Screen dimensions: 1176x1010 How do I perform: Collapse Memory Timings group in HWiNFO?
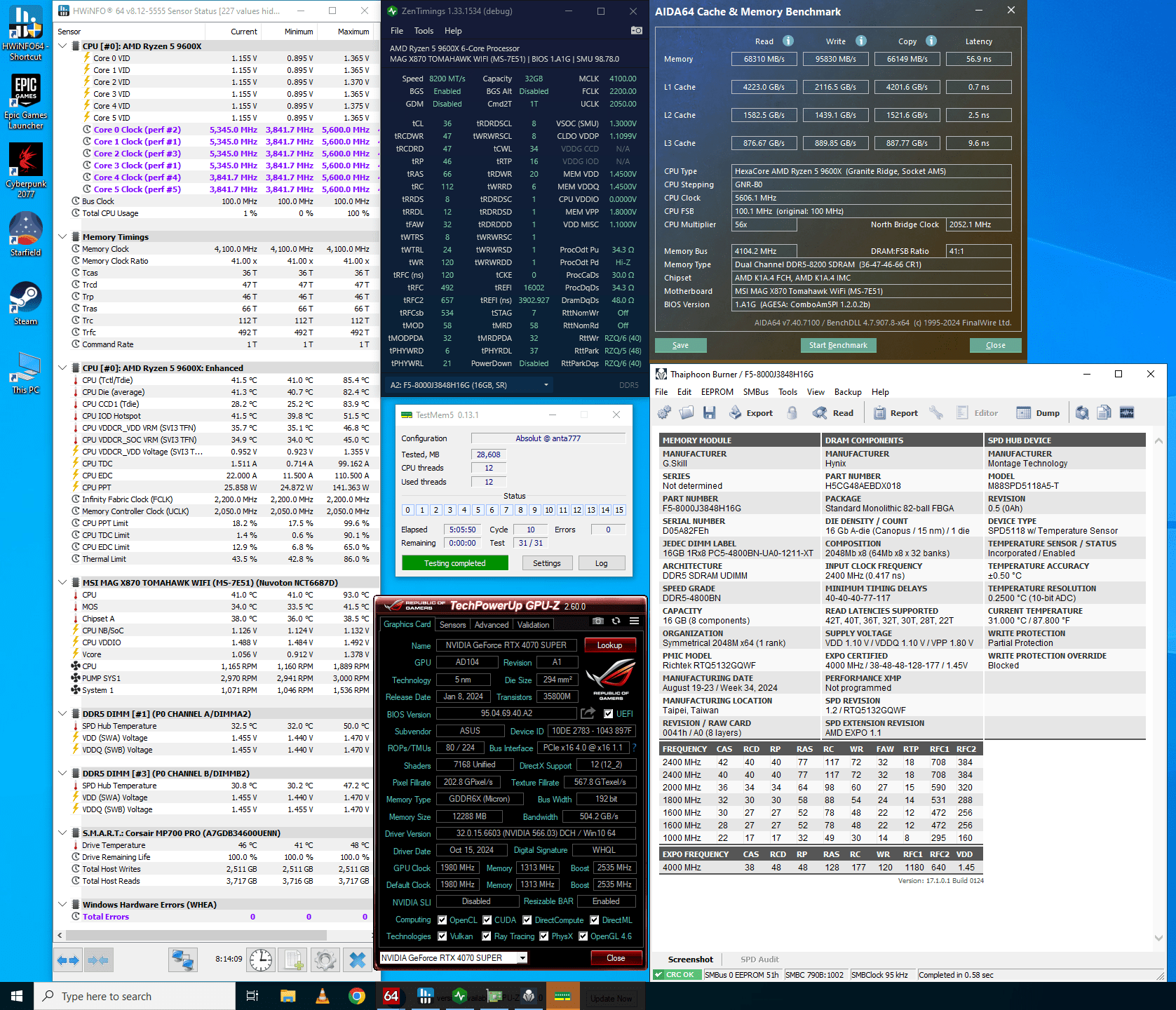[62, 237]
